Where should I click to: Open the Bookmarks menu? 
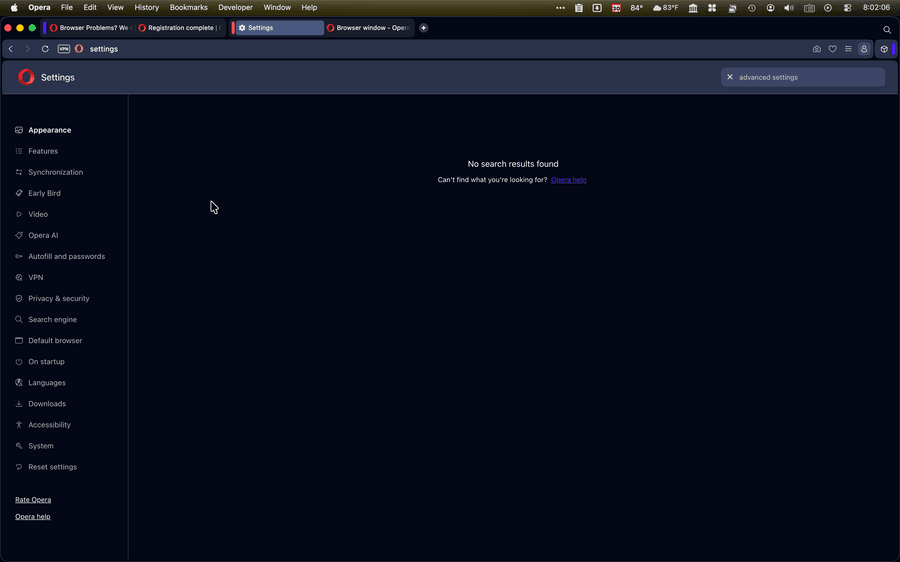(x=188, y=7)
